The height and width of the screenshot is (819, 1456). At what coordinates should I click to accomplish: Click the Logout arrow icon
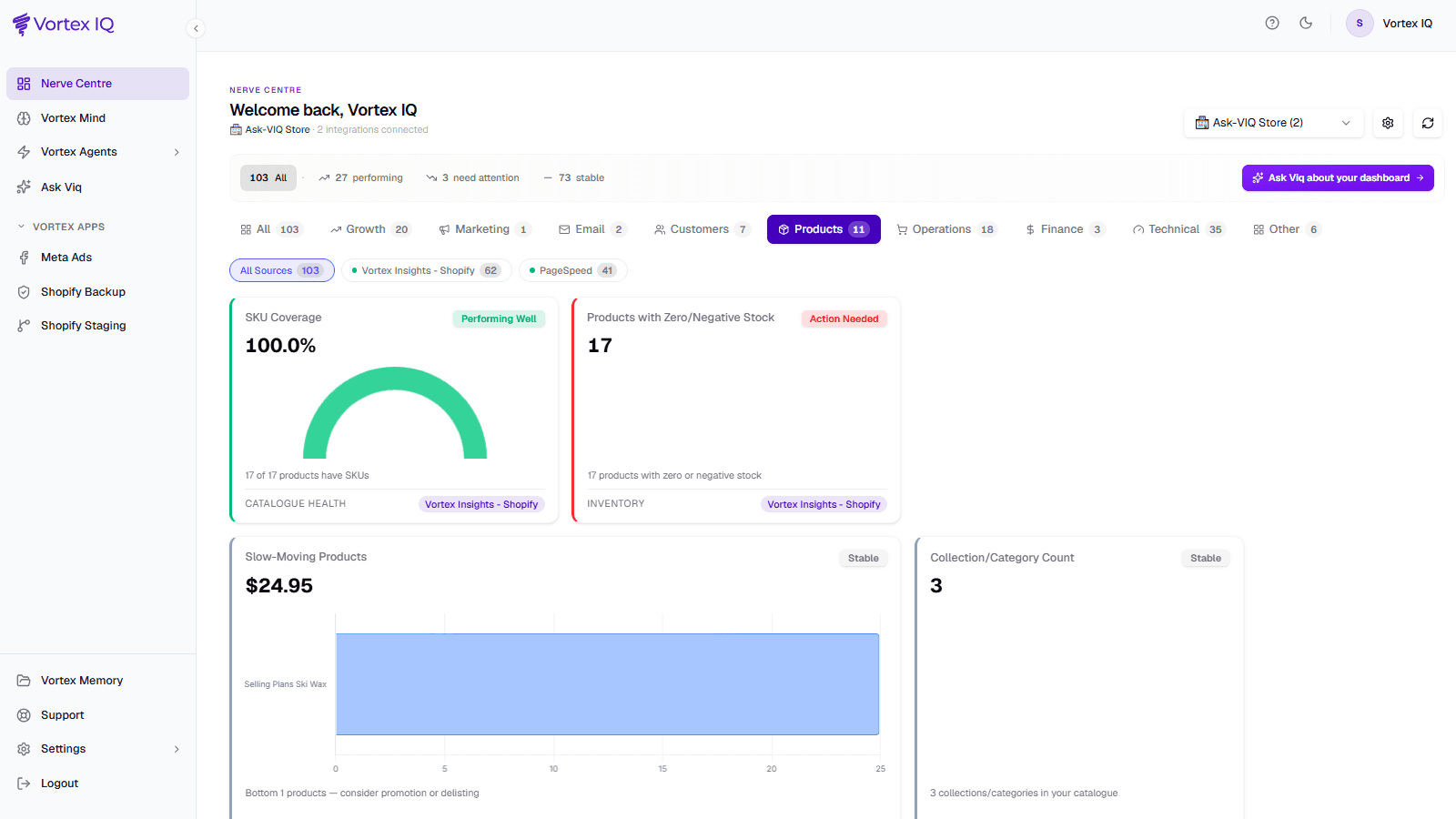click(x=24, y=784)
